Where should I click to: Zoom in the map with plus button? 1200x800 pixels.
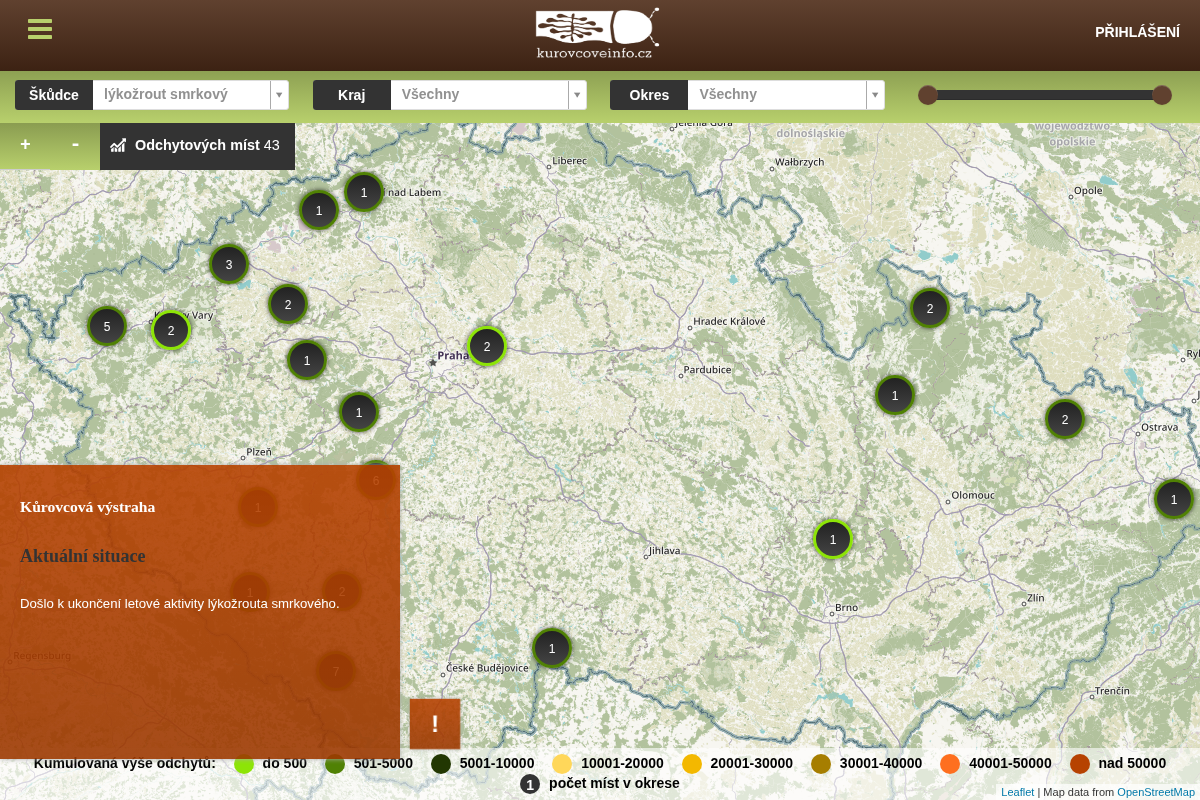pyautogui.click(x=25, y=145)
